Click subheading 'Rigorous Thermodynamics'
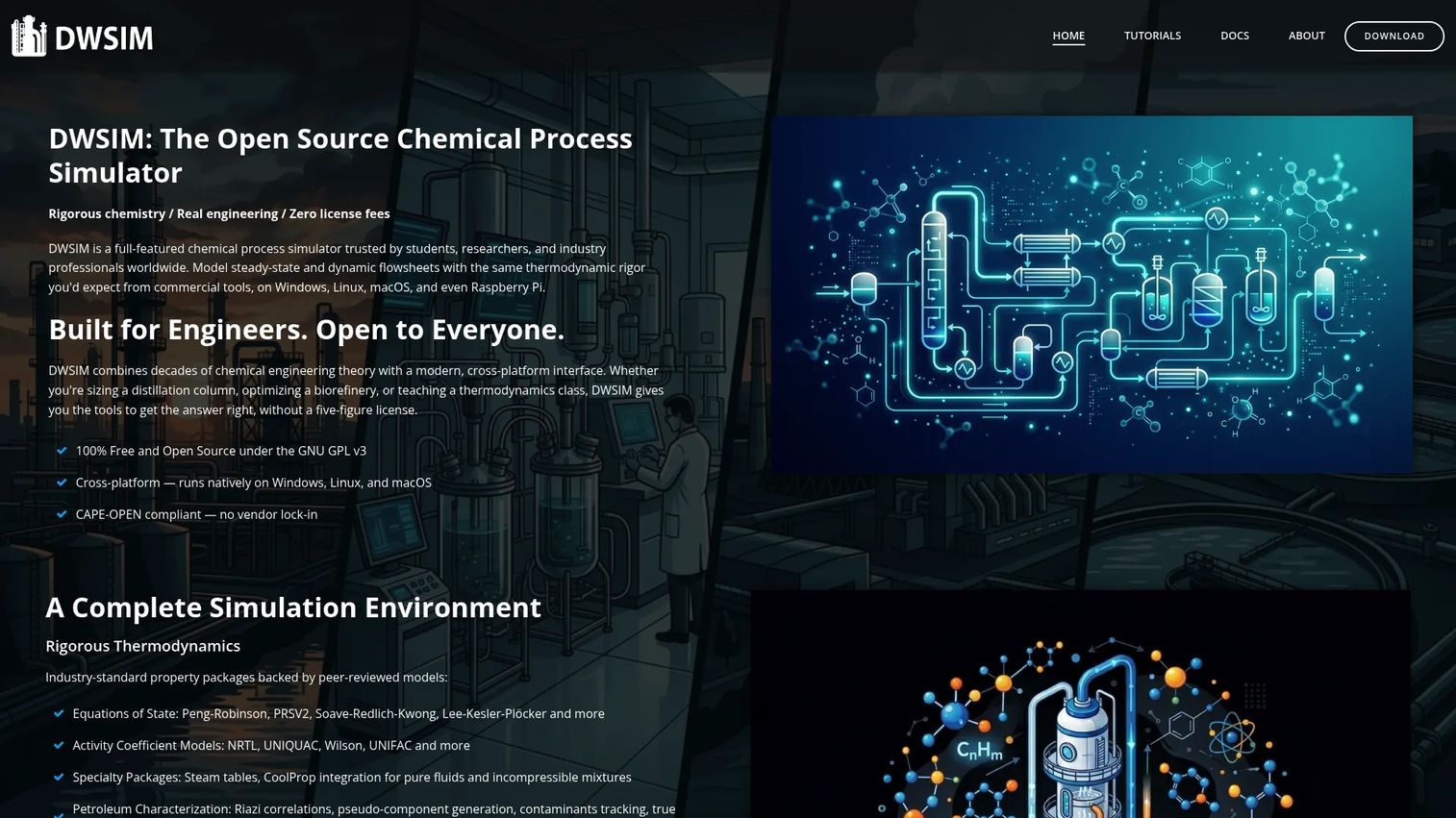 [x=143, y=646]
